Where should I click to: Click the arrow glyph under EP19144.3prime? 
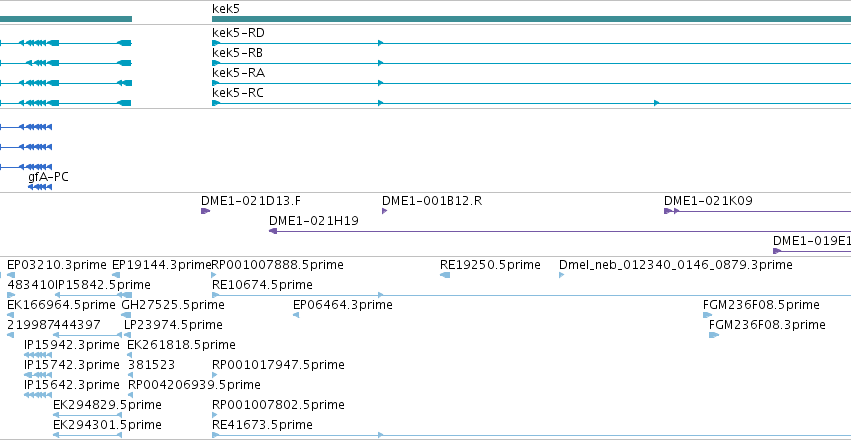116,275
